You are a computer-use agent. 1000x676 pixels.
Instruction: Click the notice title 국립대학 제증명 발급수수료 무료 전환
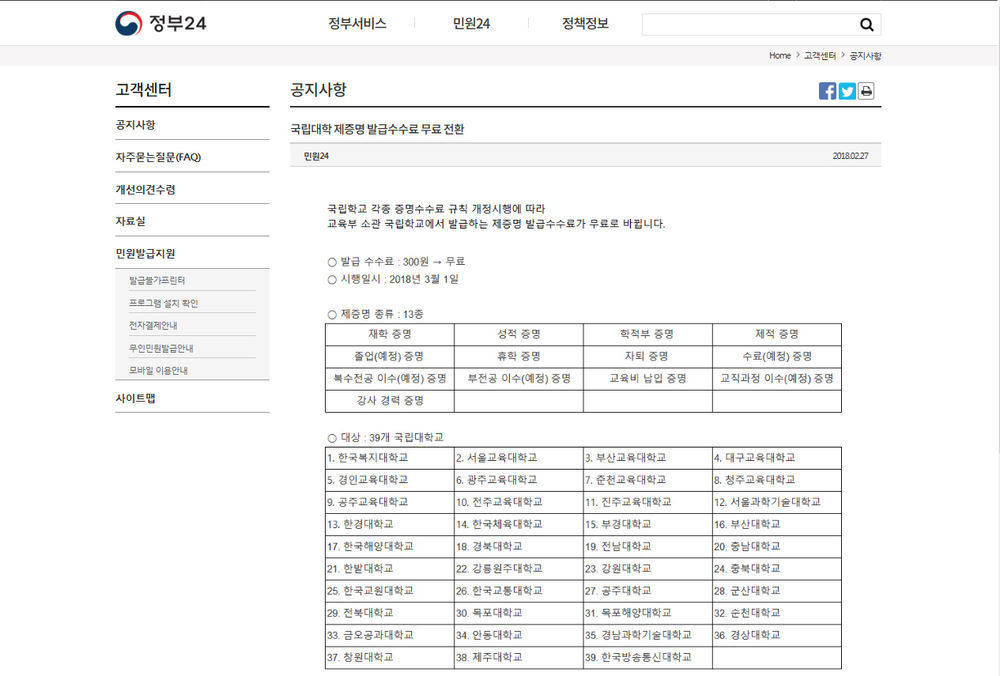[x=377, y=129]
